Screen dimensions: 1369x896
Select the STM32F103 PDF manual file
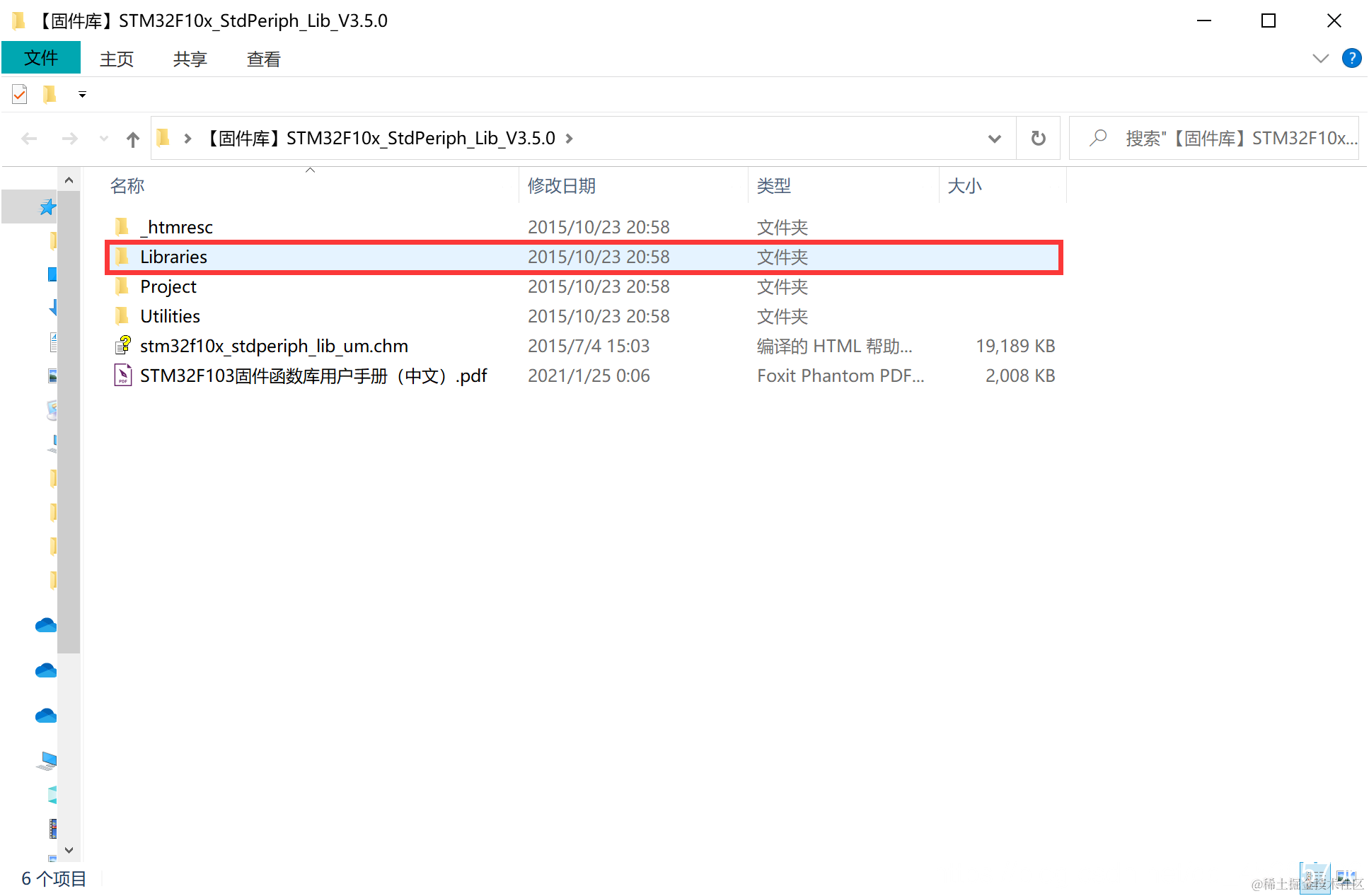click(313, 376)
